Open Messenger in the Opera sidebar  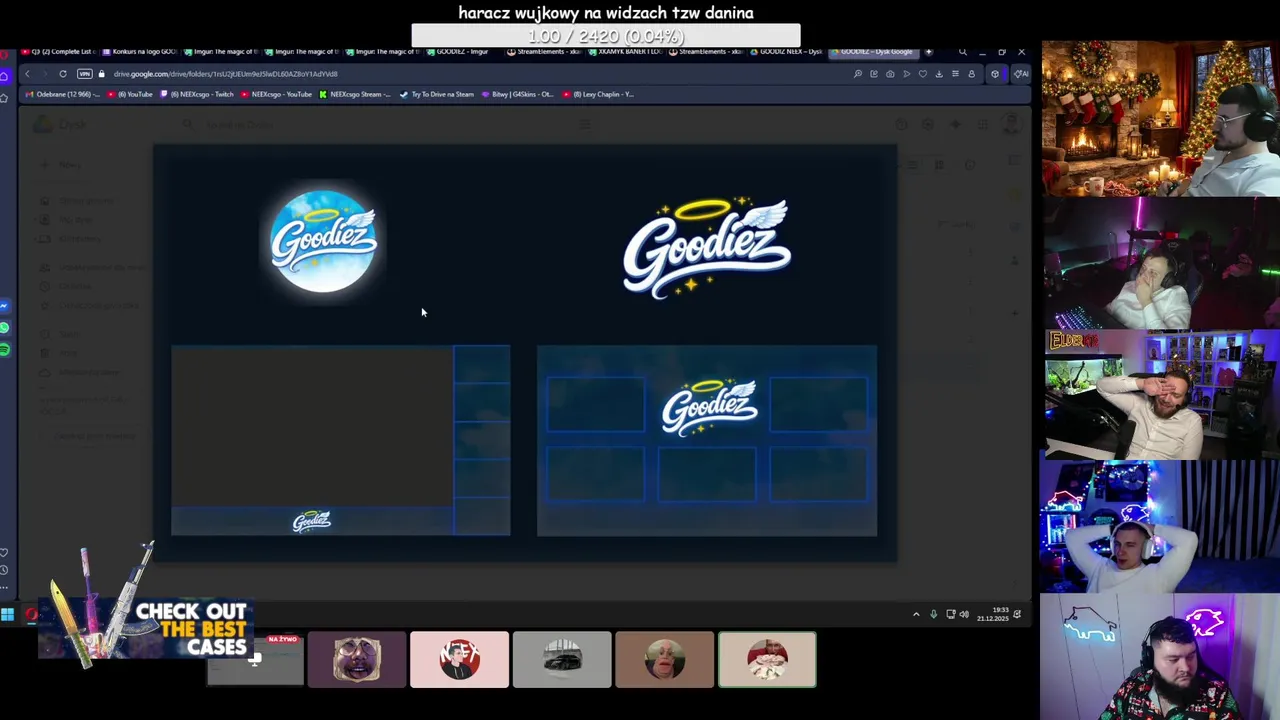click(x=5, y=306)
